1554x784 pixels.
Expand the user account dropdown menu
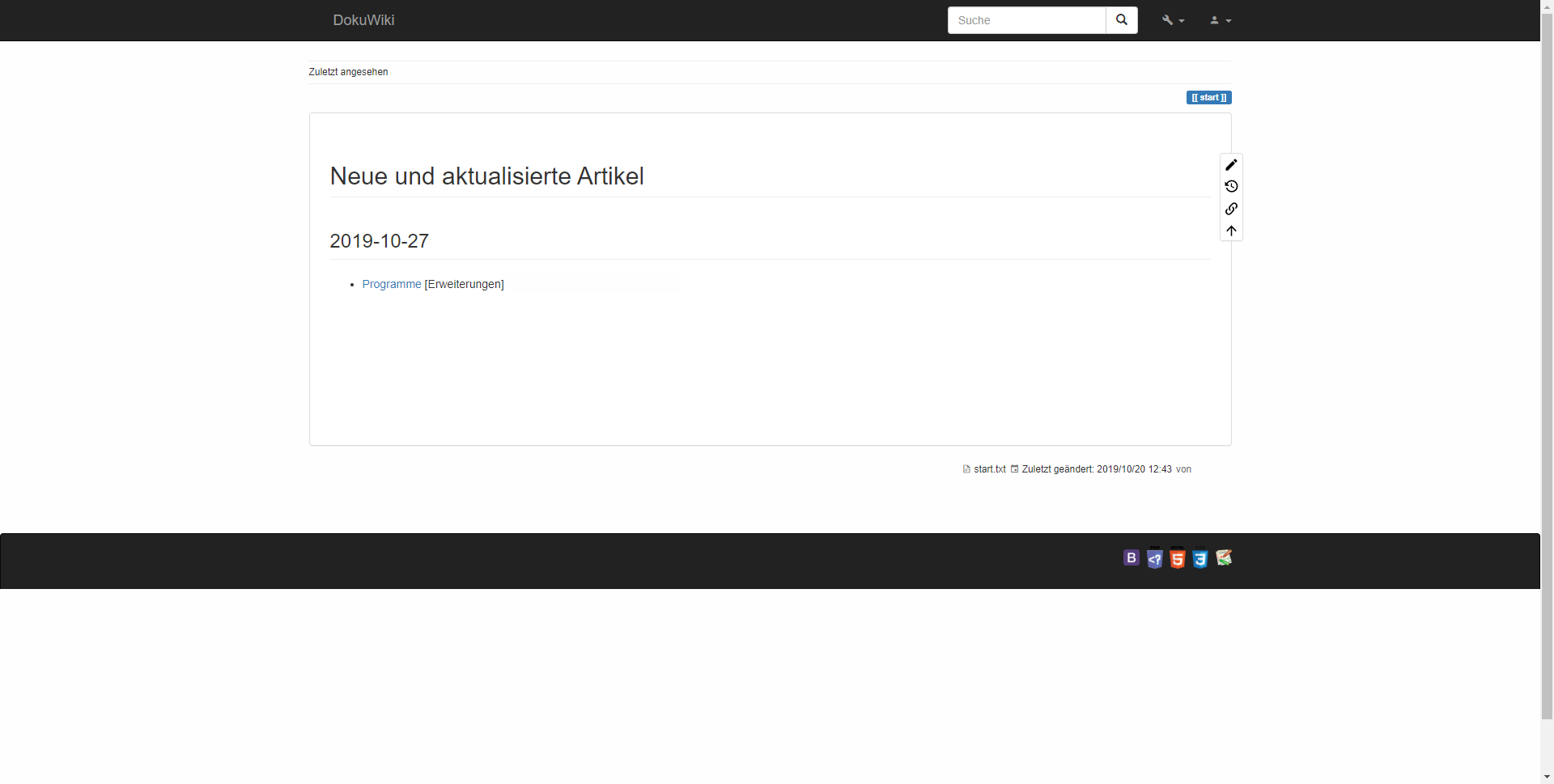(1221, 19)
